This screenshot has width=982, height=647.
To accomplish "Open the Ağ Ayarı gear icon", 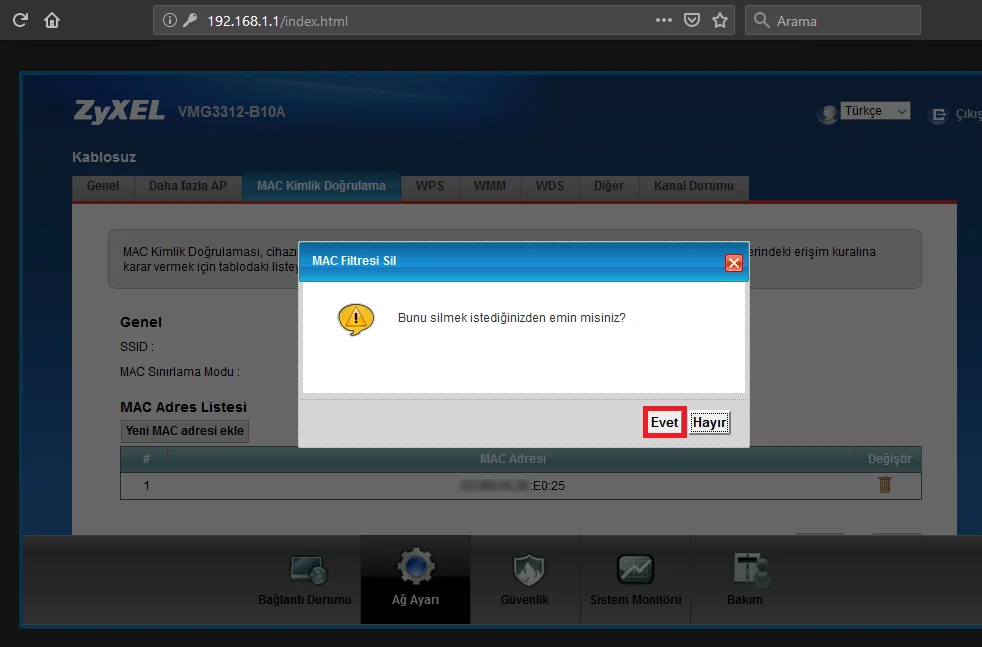I will [x=415, y=568].
